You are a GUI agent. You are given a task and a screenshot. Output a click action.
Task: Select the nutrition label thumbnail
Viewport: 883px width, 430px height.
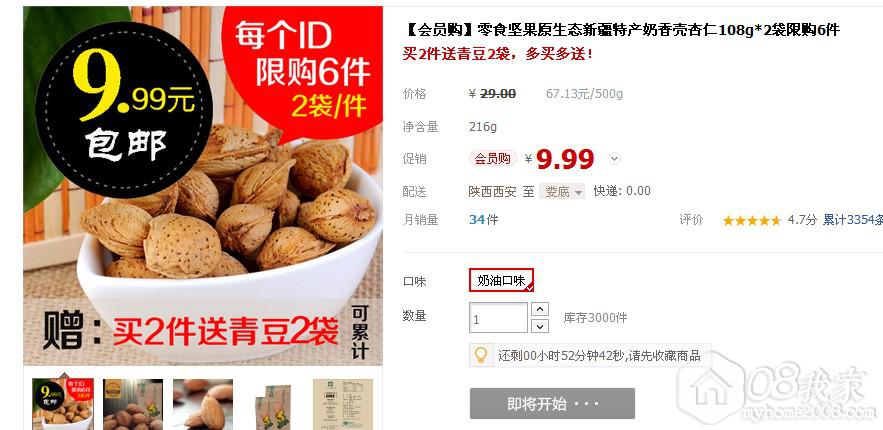pyautogui.click(x=343, y=405)
